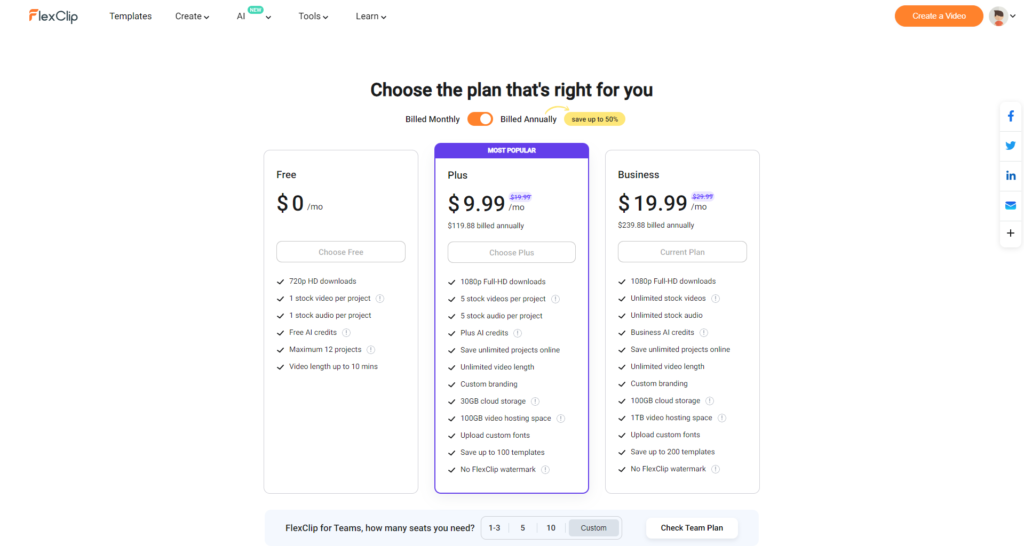Screen dimensions: 1024x546
Task: Share page on Twitter
Action: 1010,146
